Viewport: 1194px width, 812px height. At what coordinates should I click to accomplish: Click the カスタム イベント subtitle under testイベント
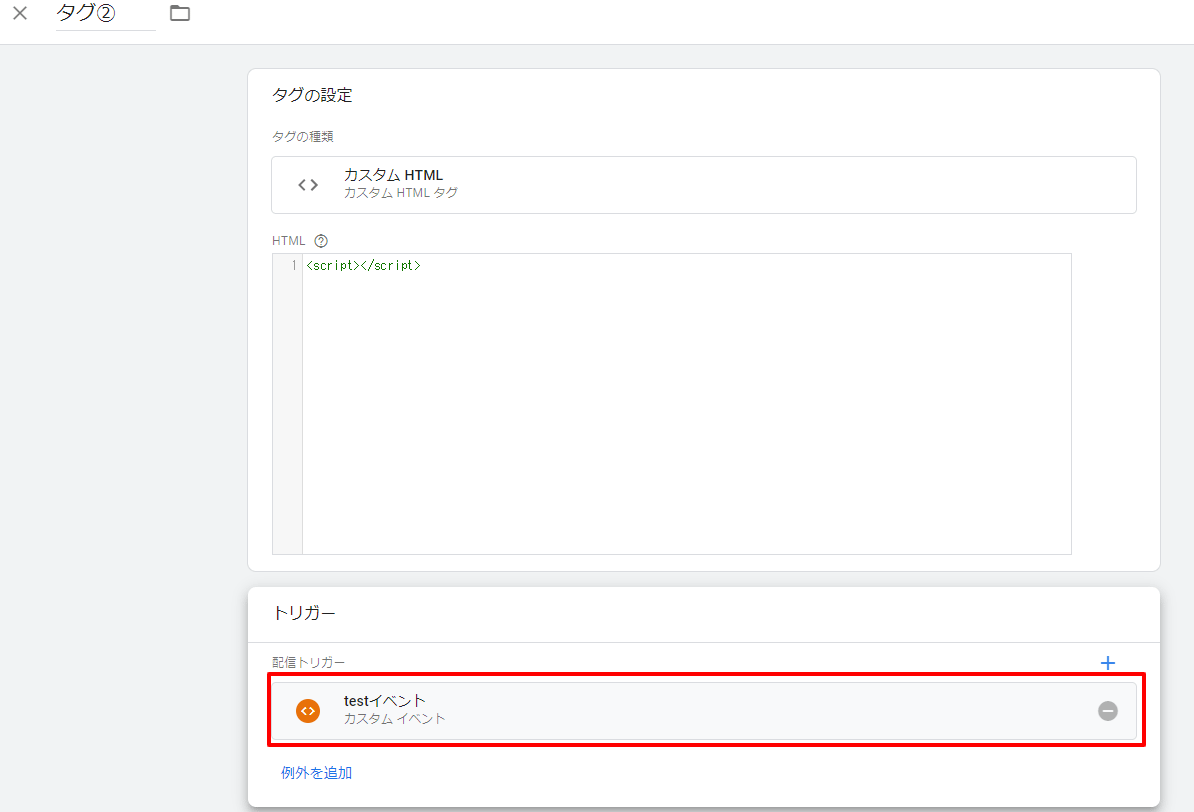(395, 719)
